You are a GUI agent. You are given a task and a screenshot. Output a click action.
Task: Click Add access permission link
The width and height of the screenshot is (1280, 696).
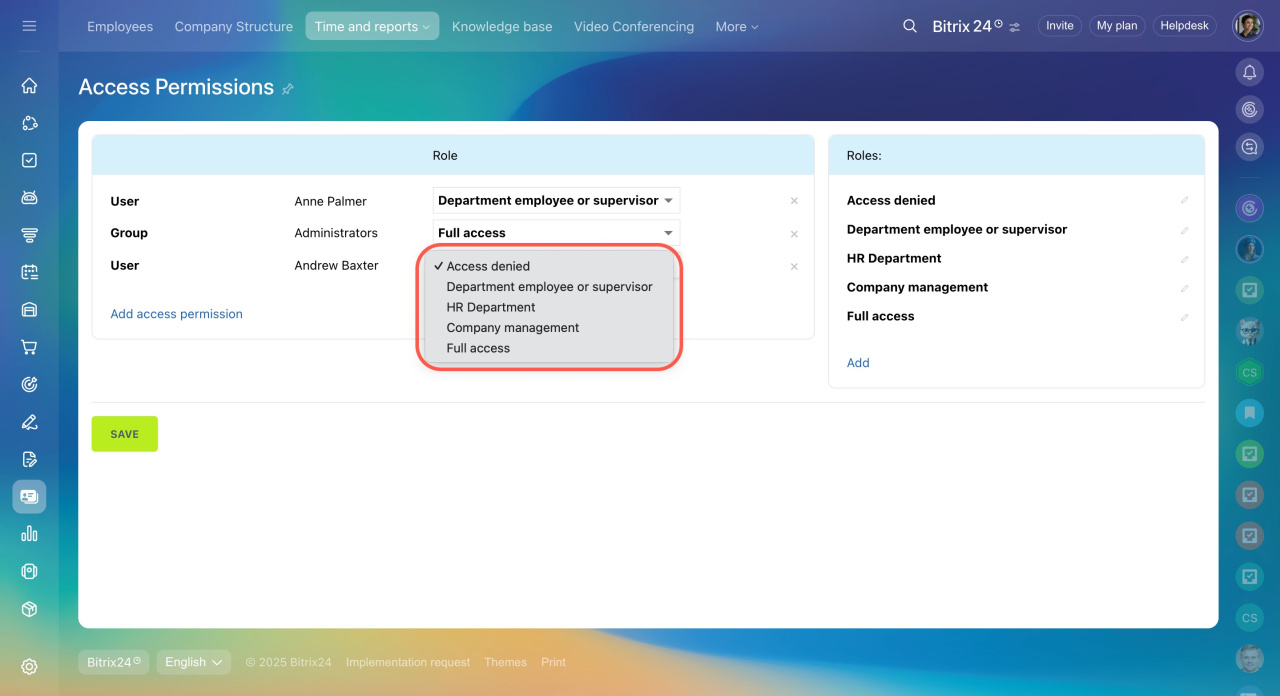coord(176,314)
